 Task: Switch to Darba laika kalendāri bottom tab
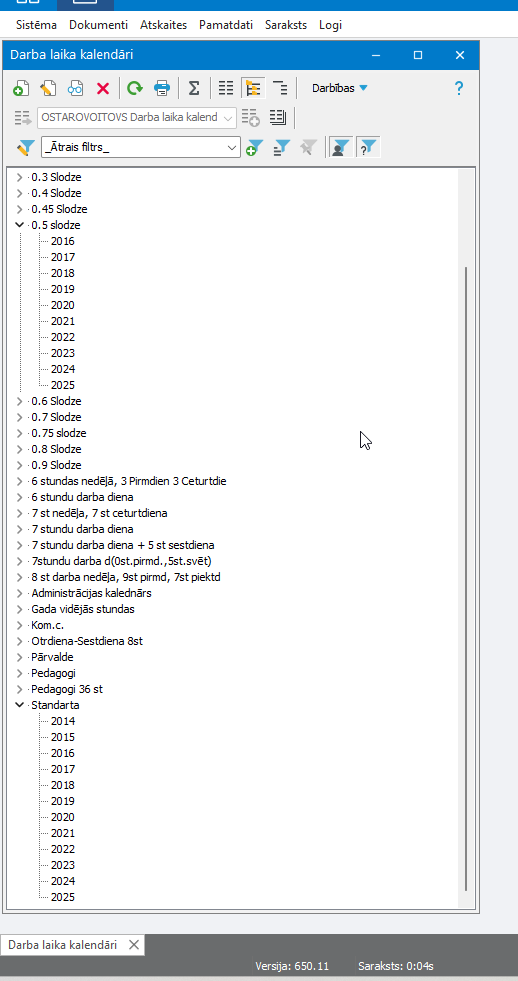pos(63,945)
